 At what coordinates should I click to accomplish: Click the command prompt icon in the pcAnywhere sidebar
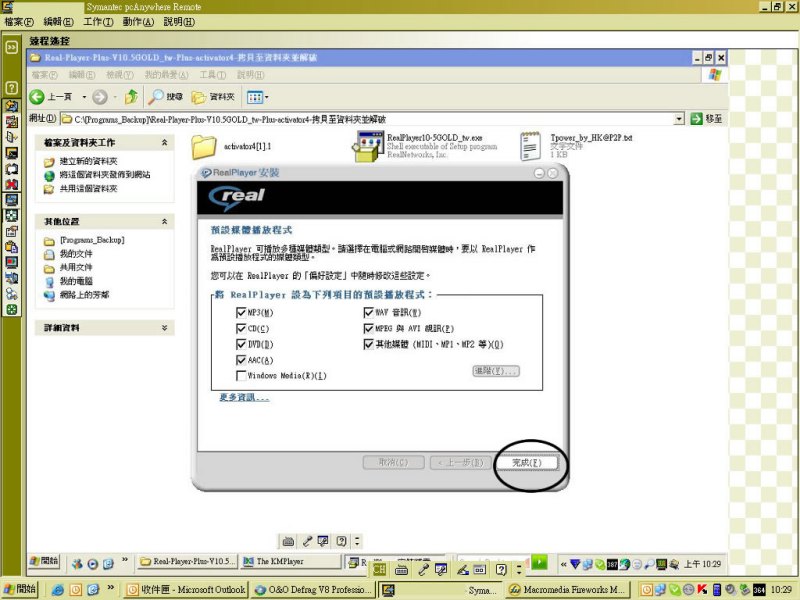(x=11, y=153)
